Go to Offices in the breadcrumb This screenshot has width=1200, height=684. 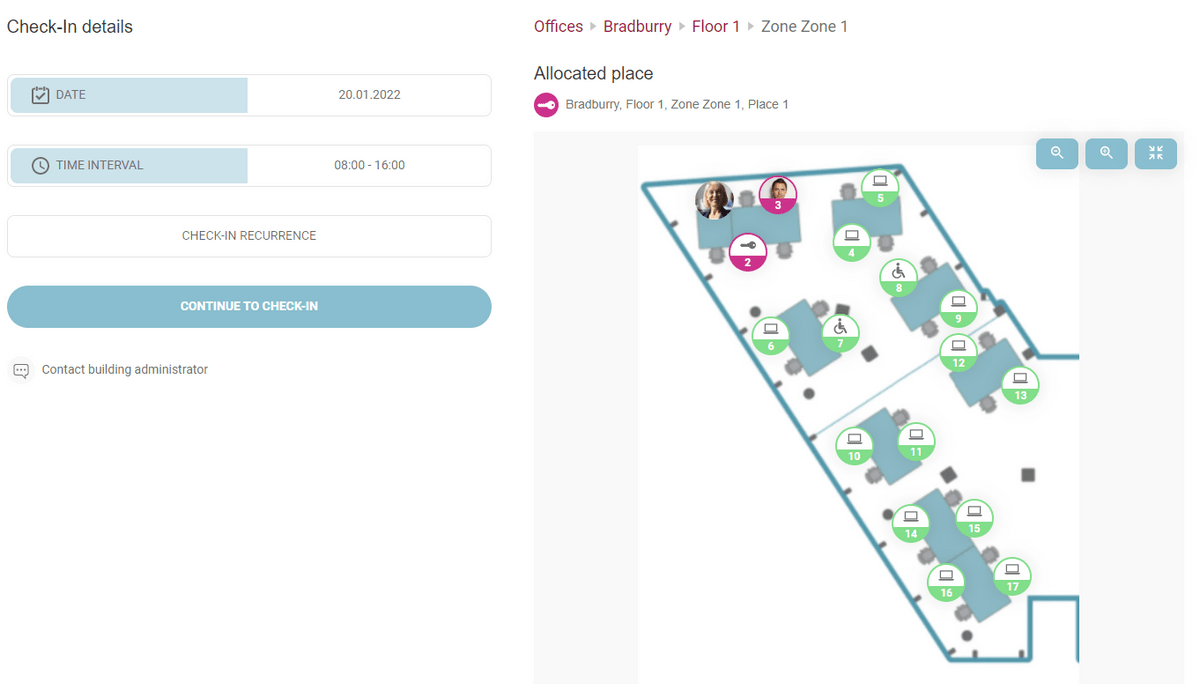[558, 27]
